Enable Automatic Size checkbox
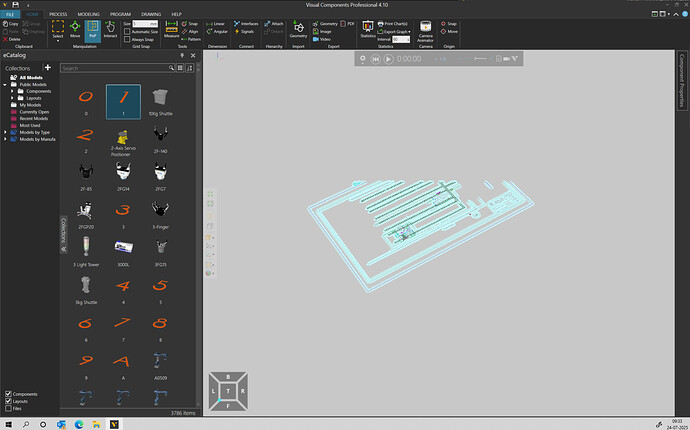Viewport: 690px width, 430px height. [127, 32]
